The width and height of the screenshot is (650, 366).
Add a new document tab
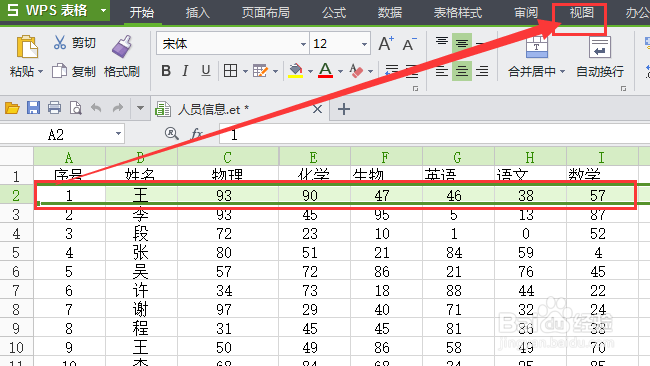tap(344, 109)
